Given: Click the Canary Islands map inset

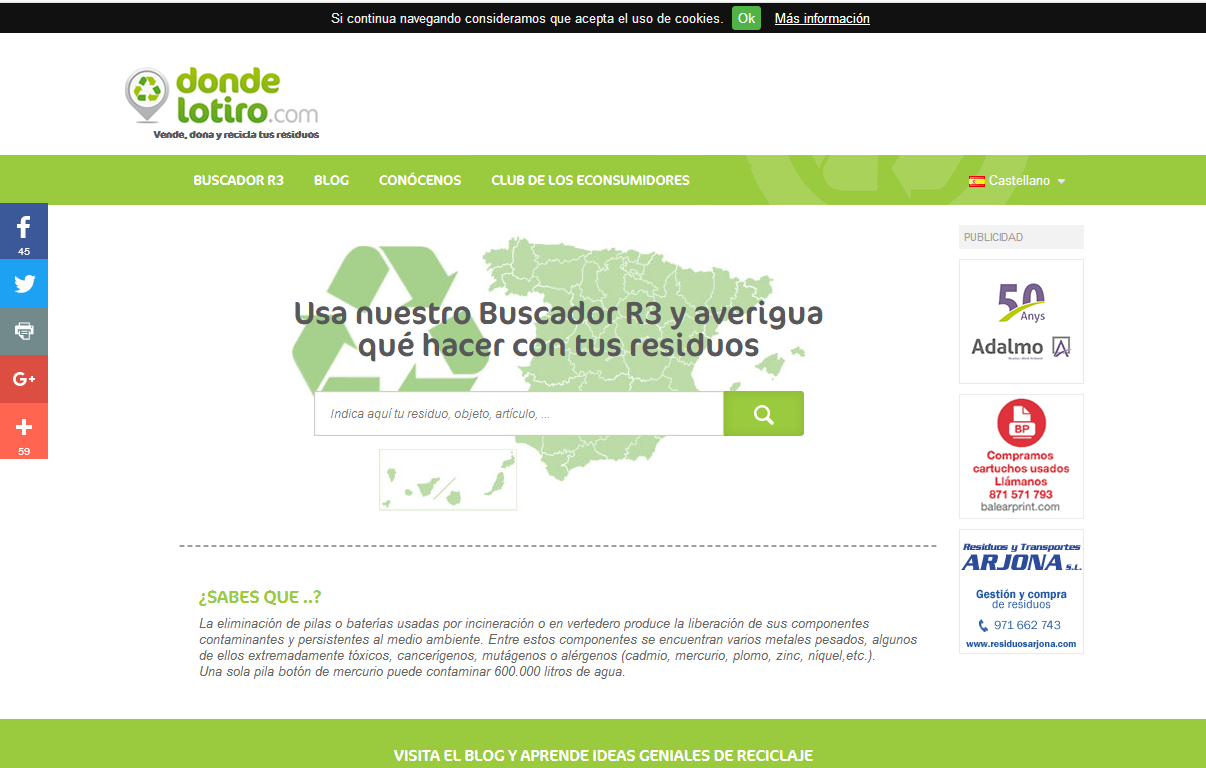Looking at the screenshot, I should [x=448, y=480].
